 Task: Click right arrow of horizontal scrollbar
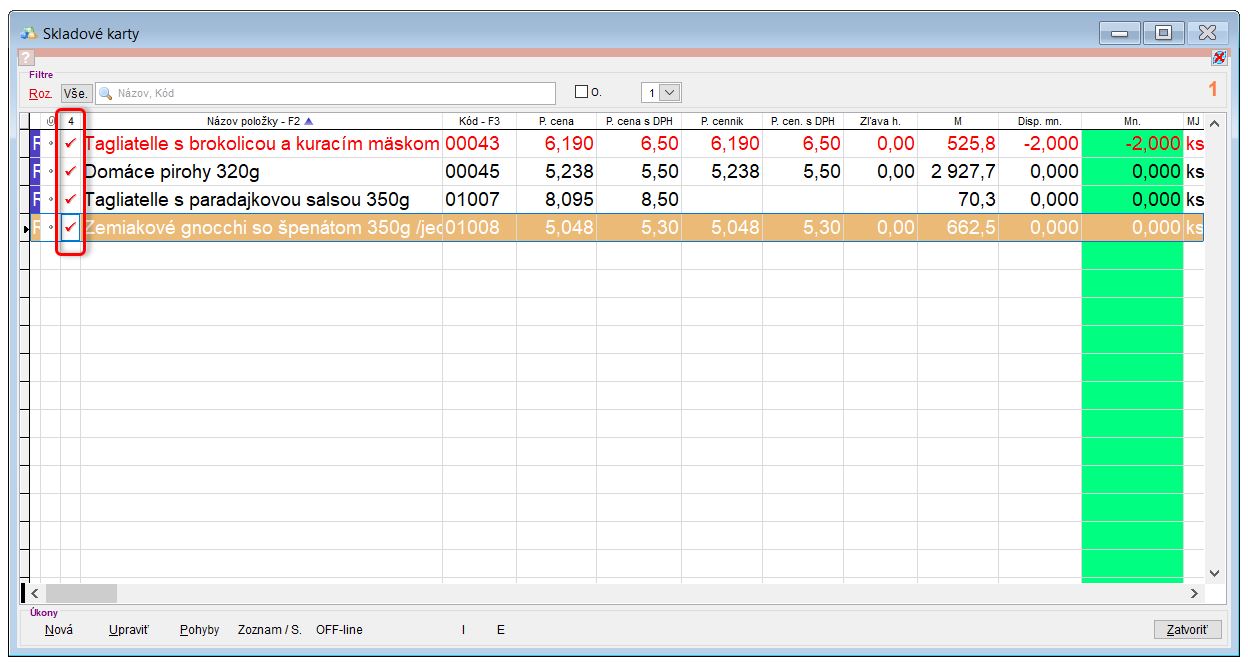[x=1194, y=593]
